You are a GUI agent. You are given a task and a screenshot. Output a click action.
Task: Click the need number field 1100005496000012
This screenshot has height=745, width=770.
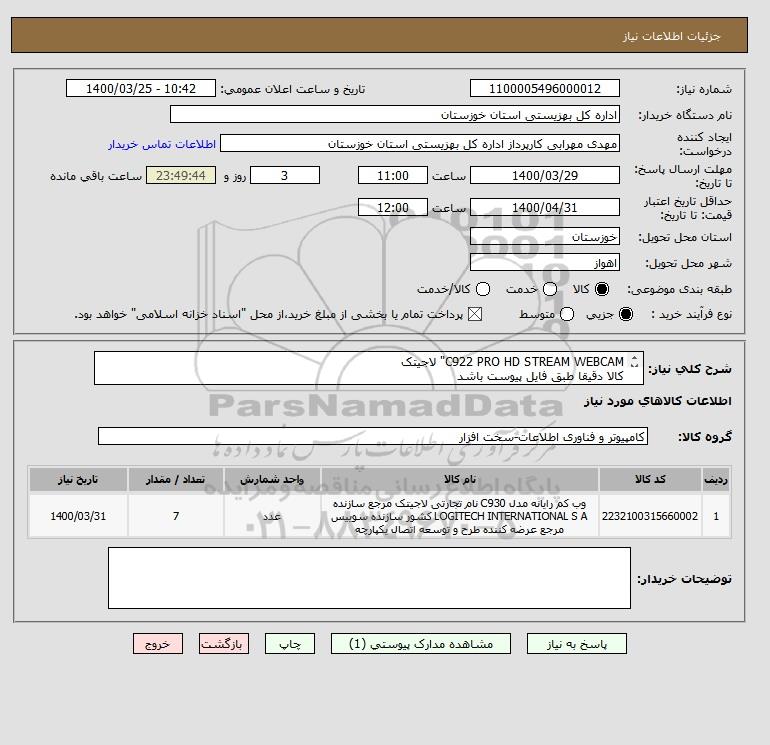(545, 88)
